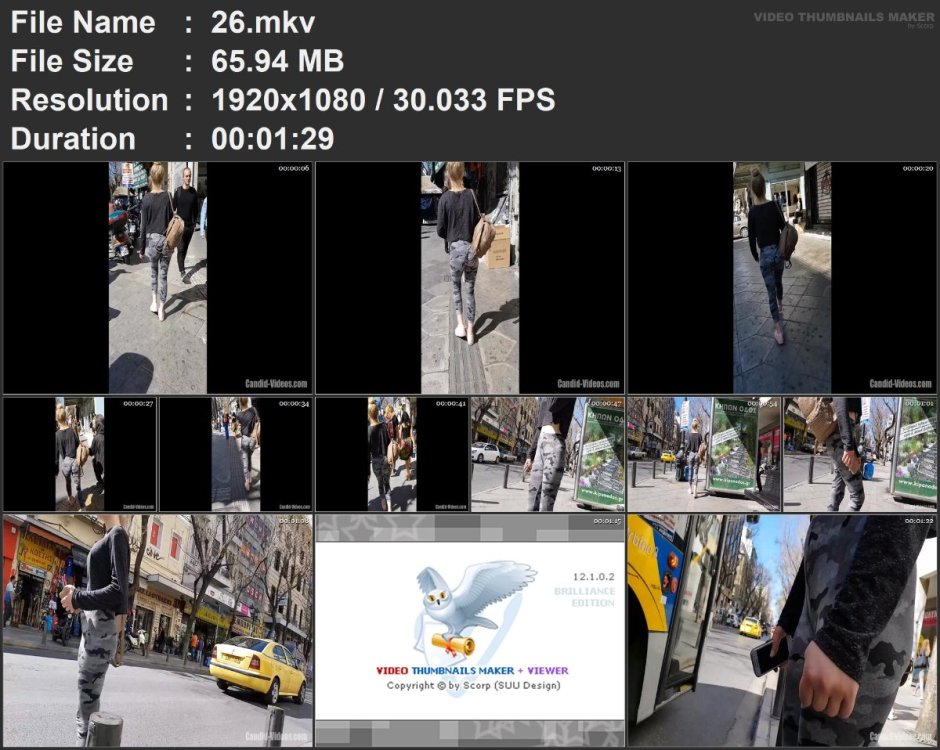Open the small thumbnail at 00:00:34
Screen dimensions: 940x750
coord(236,454)
